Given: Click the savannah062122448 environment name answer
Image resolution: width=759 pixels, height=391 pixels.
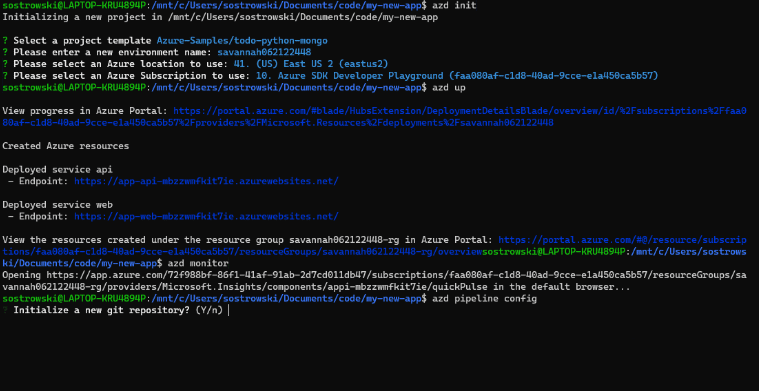Looking at the screenshot, I should [264, 52].
